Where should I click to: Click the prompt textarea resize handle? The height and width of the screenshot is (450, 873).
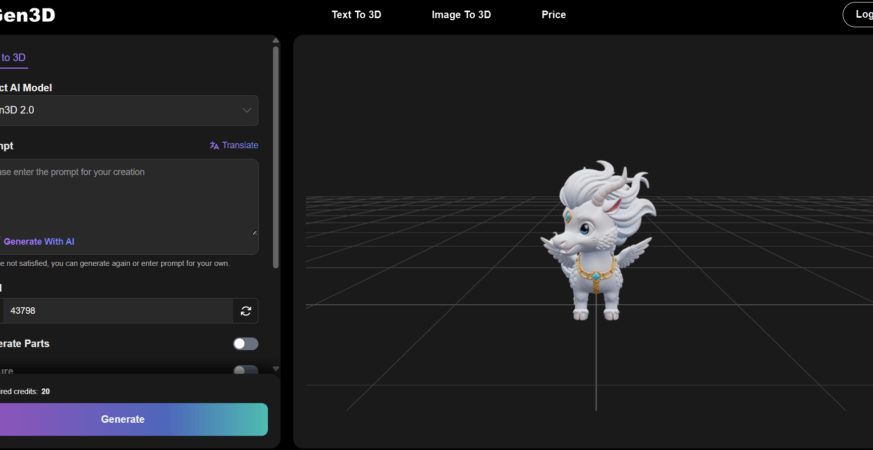point(254,232)
